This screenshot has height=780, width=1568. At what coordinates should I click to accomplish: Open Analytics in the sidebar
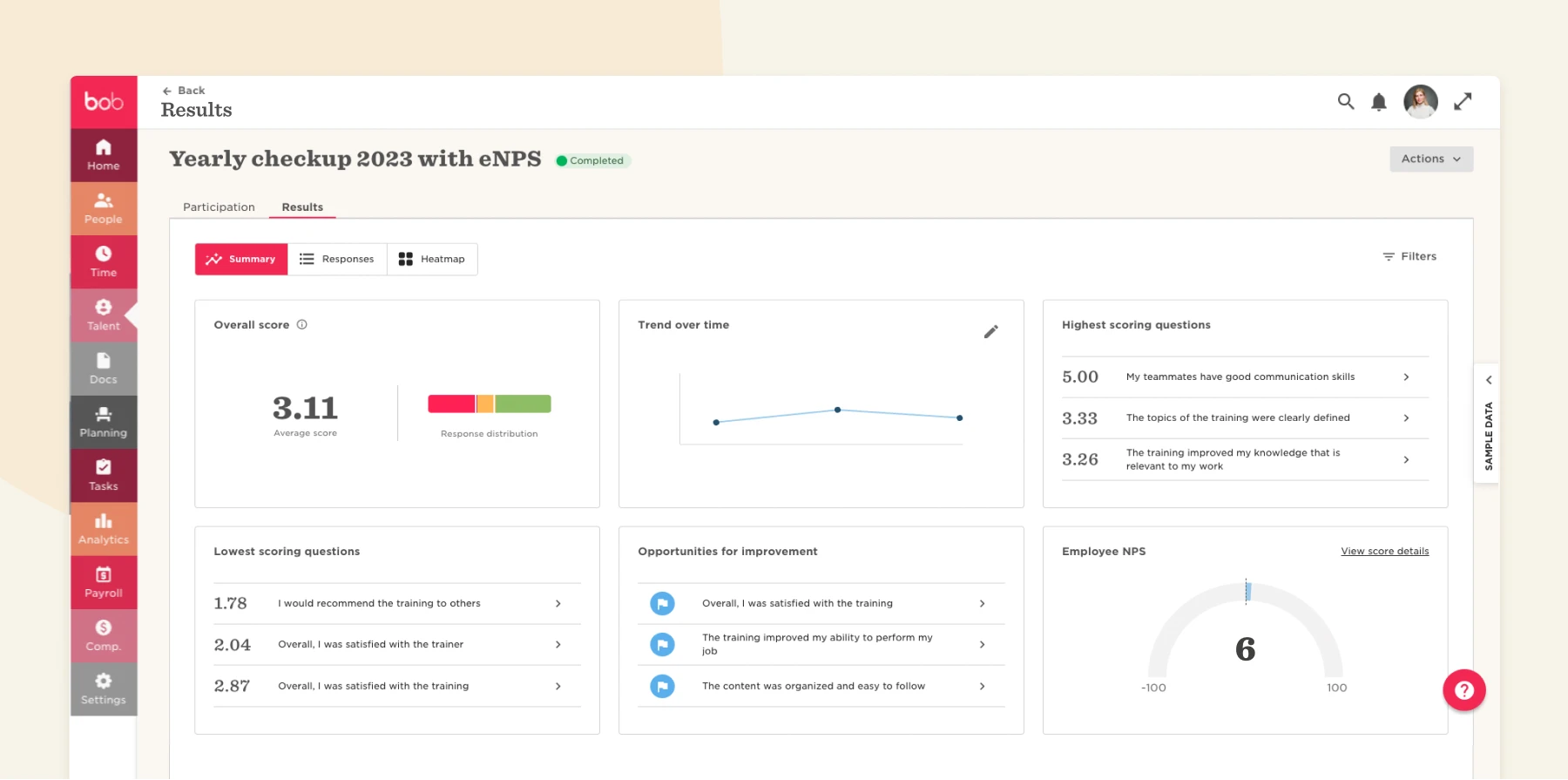click(x=104, y=529)
